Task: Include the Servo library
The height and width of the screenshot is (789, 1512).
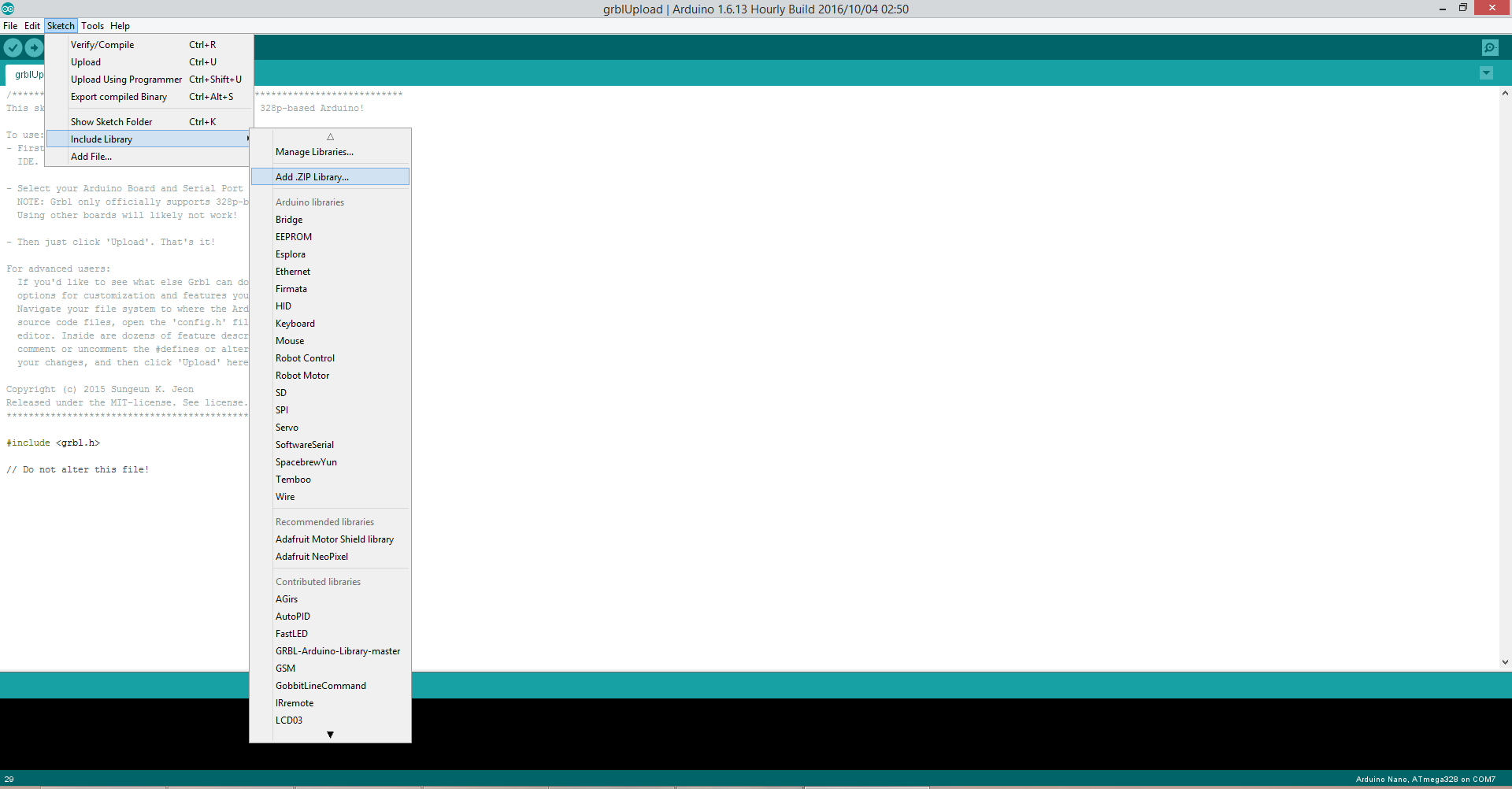Action: tap(330, 428)
